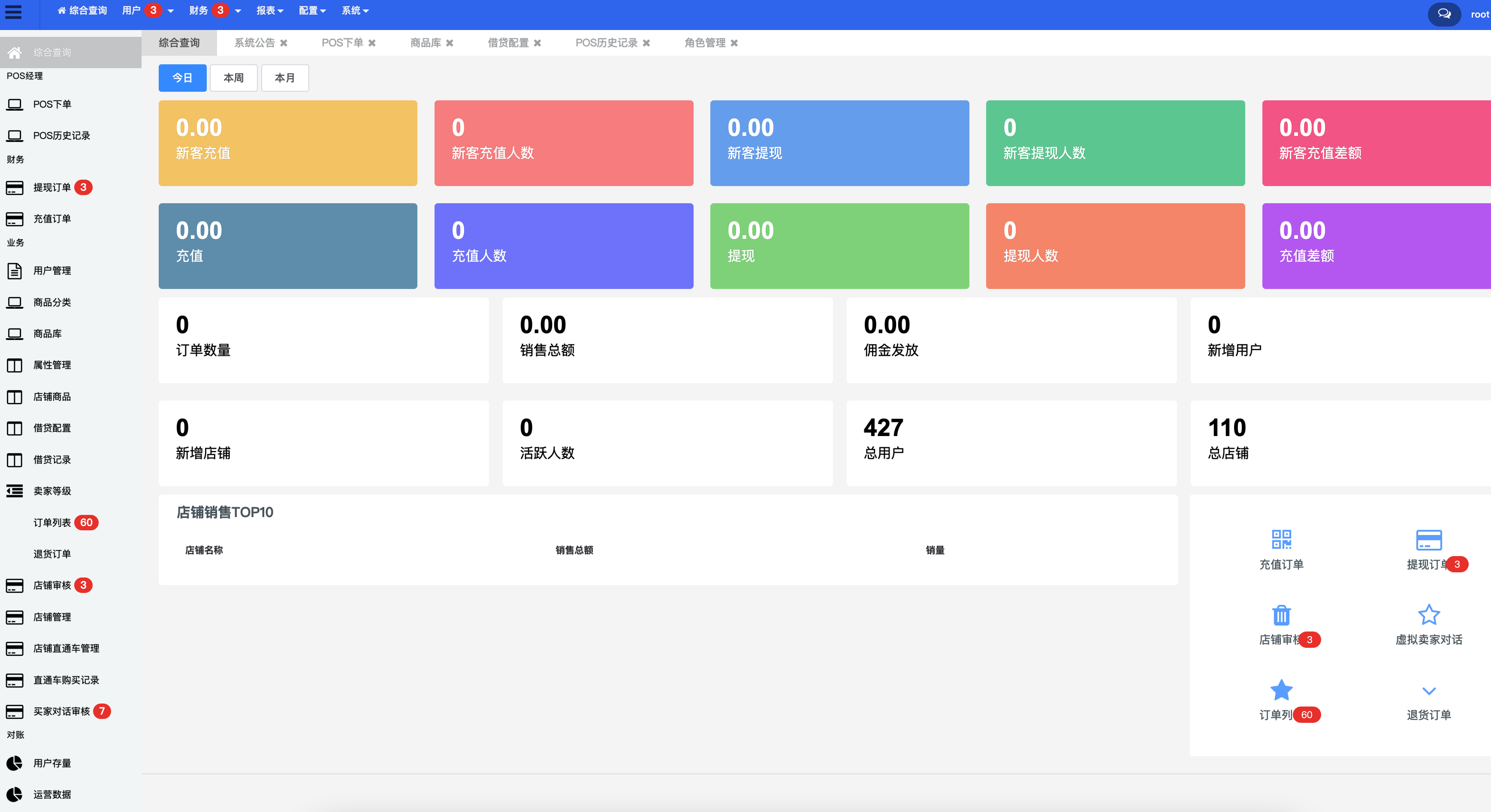This screenshot has width=1491, height=812.
Task: Switch to the 借贷配置 tab
Action: click(508, 43)
